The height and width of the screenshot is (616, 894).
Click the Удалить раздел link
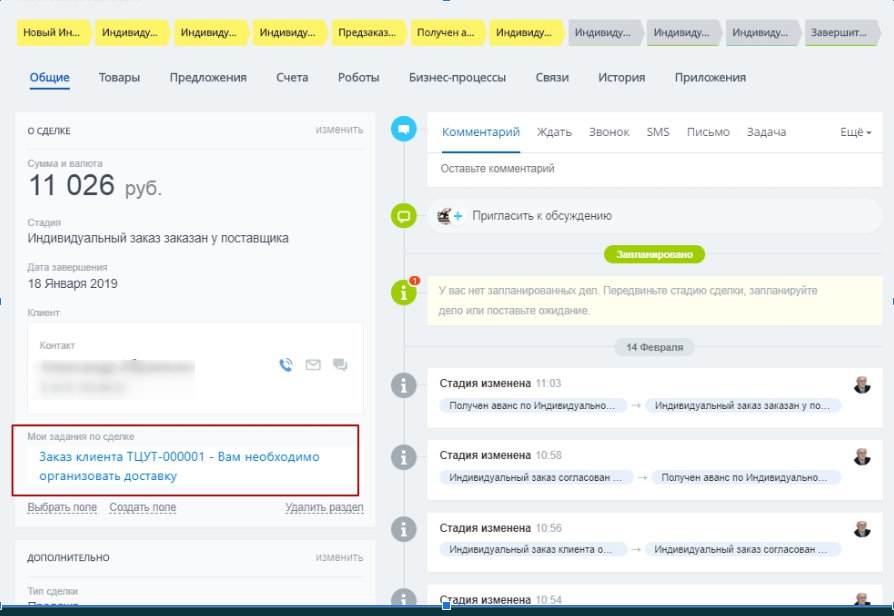324,507
